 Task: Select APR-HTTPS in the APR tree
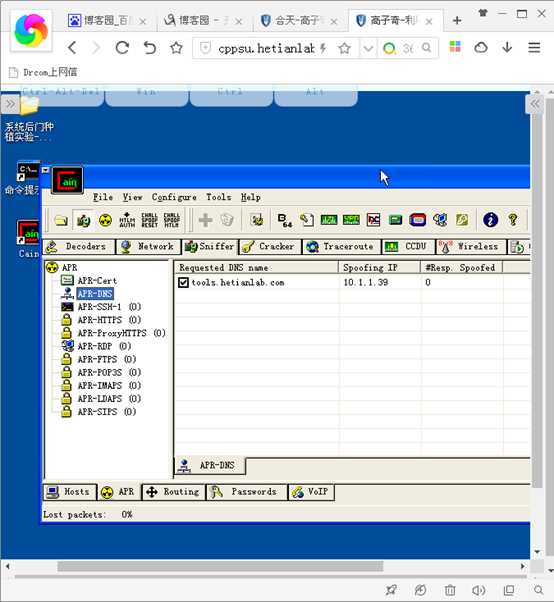109,320
